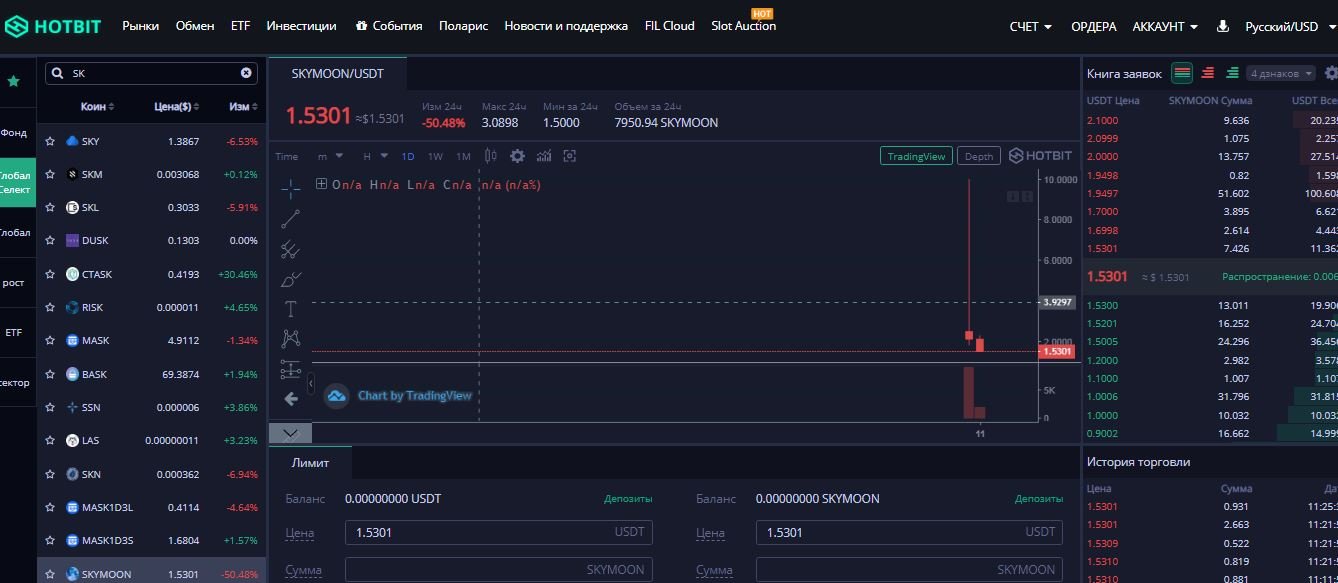Favorite the CTASK coin star
Screen dimensions: 1338x583
tap(50, 275)
